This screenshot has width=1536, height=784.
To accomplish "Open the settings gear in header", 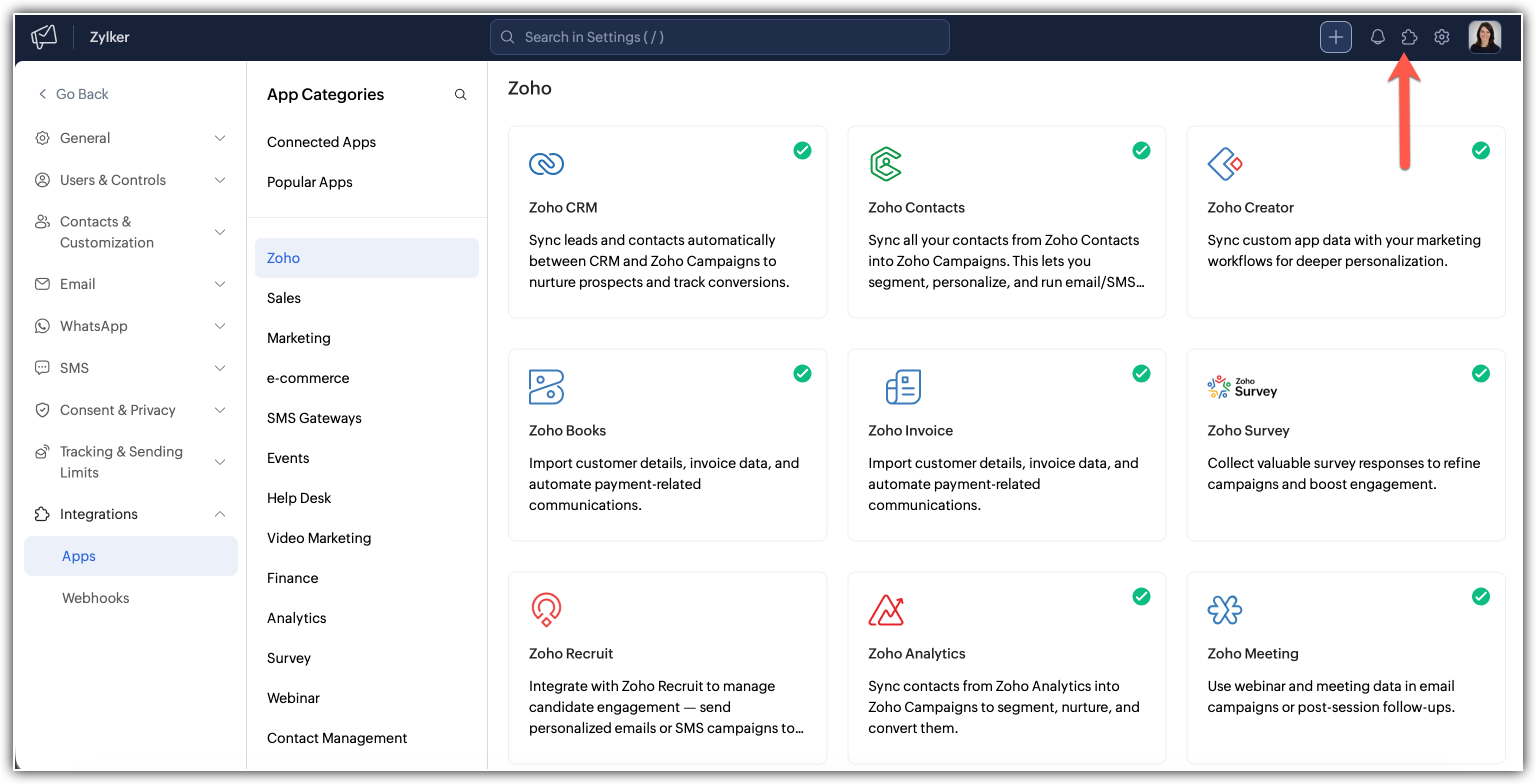I will (x=1441, y=37).
